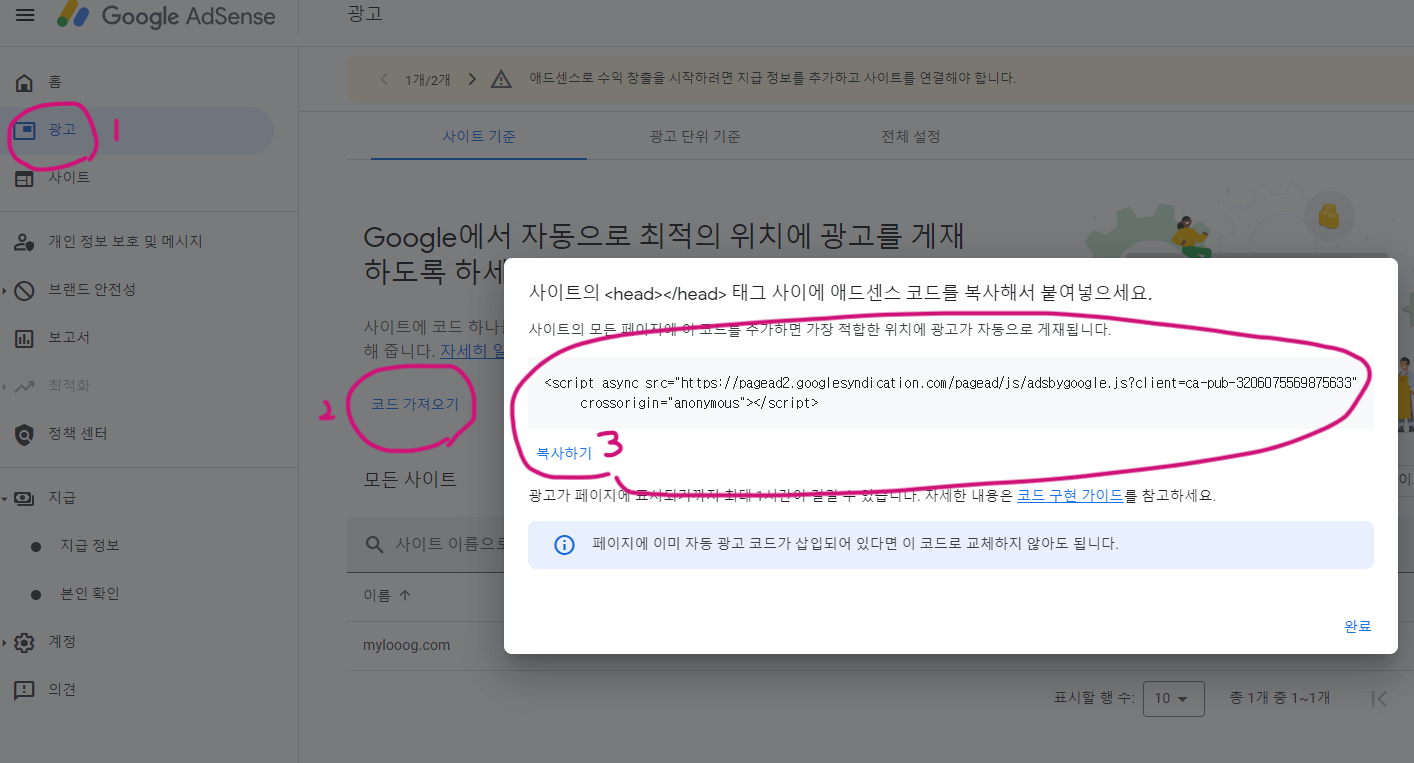Switch to the 전체 설정 tab
Viewport: 1414px width, 763px height.
pyautogui.click(x=910, y=137)
